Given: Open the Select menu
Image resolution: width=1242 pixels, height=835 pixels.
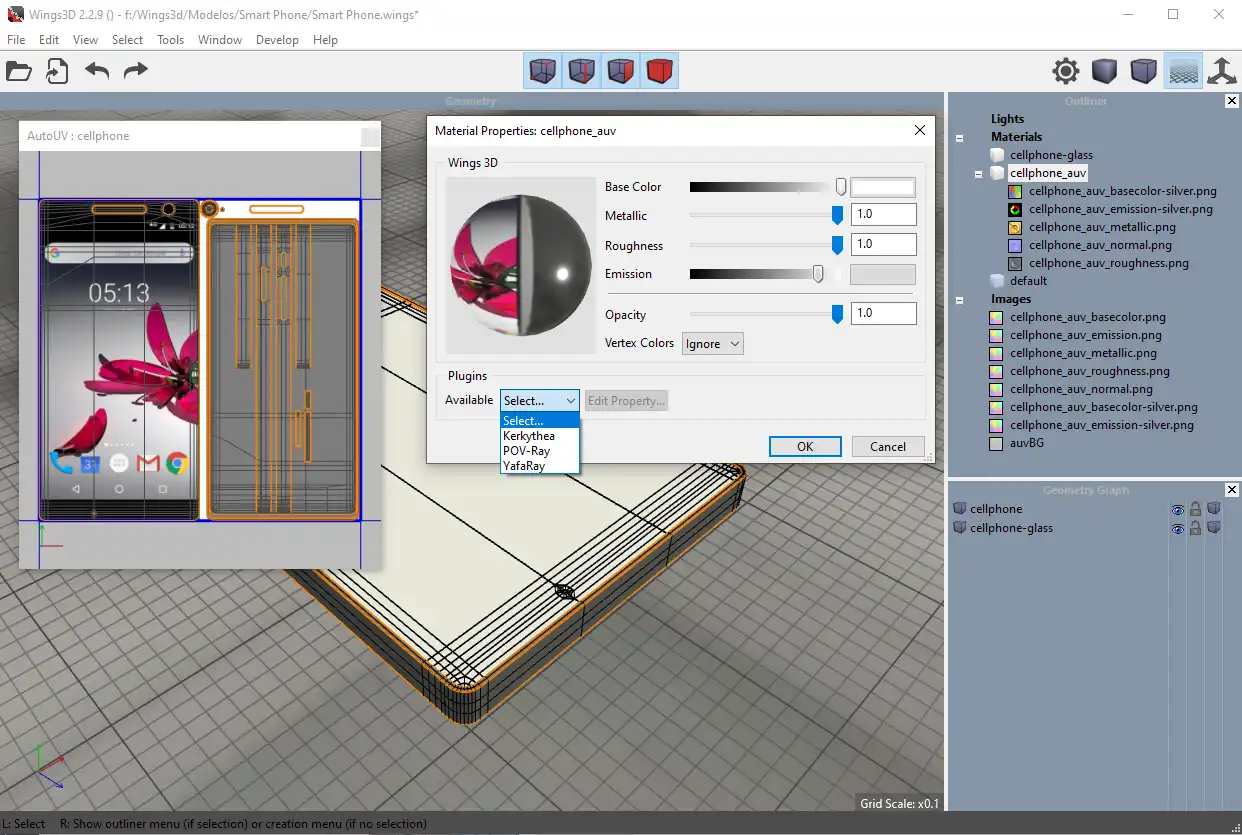Looking at the screenshot, I should click(127, 40).
